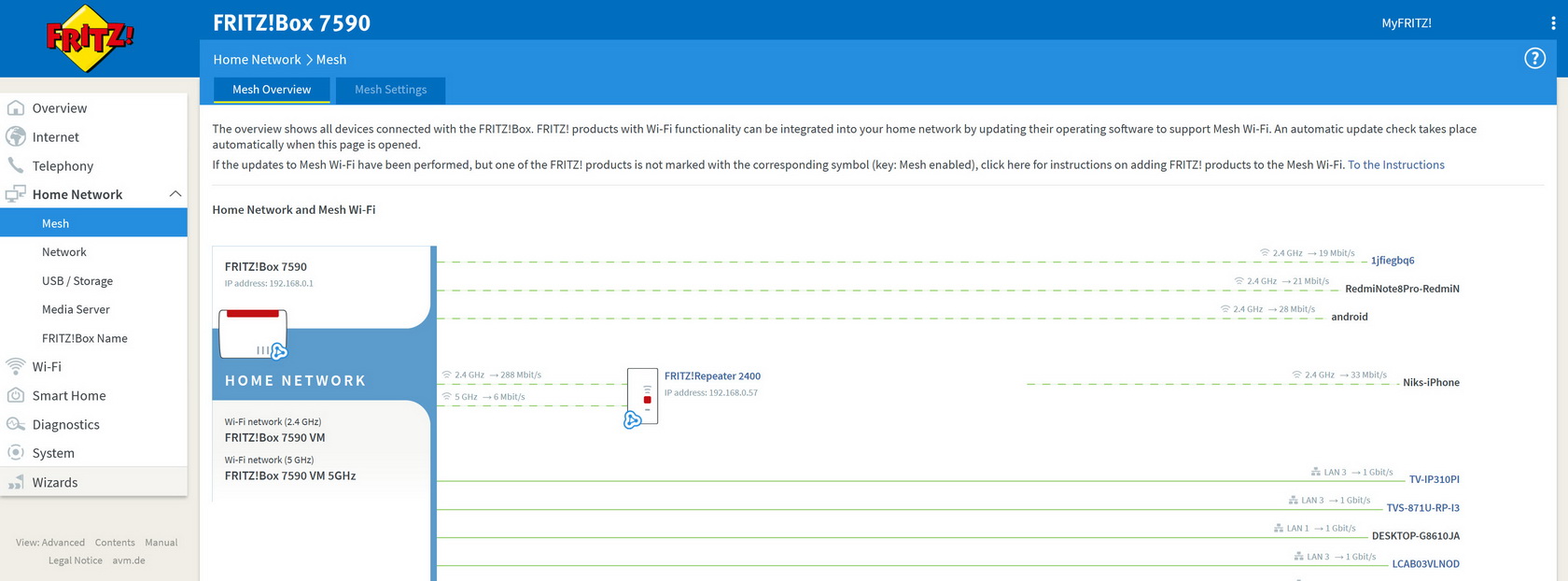Click Wi-Fi icon of repeater 288 Mbit/s link

[x=446, y=375]
